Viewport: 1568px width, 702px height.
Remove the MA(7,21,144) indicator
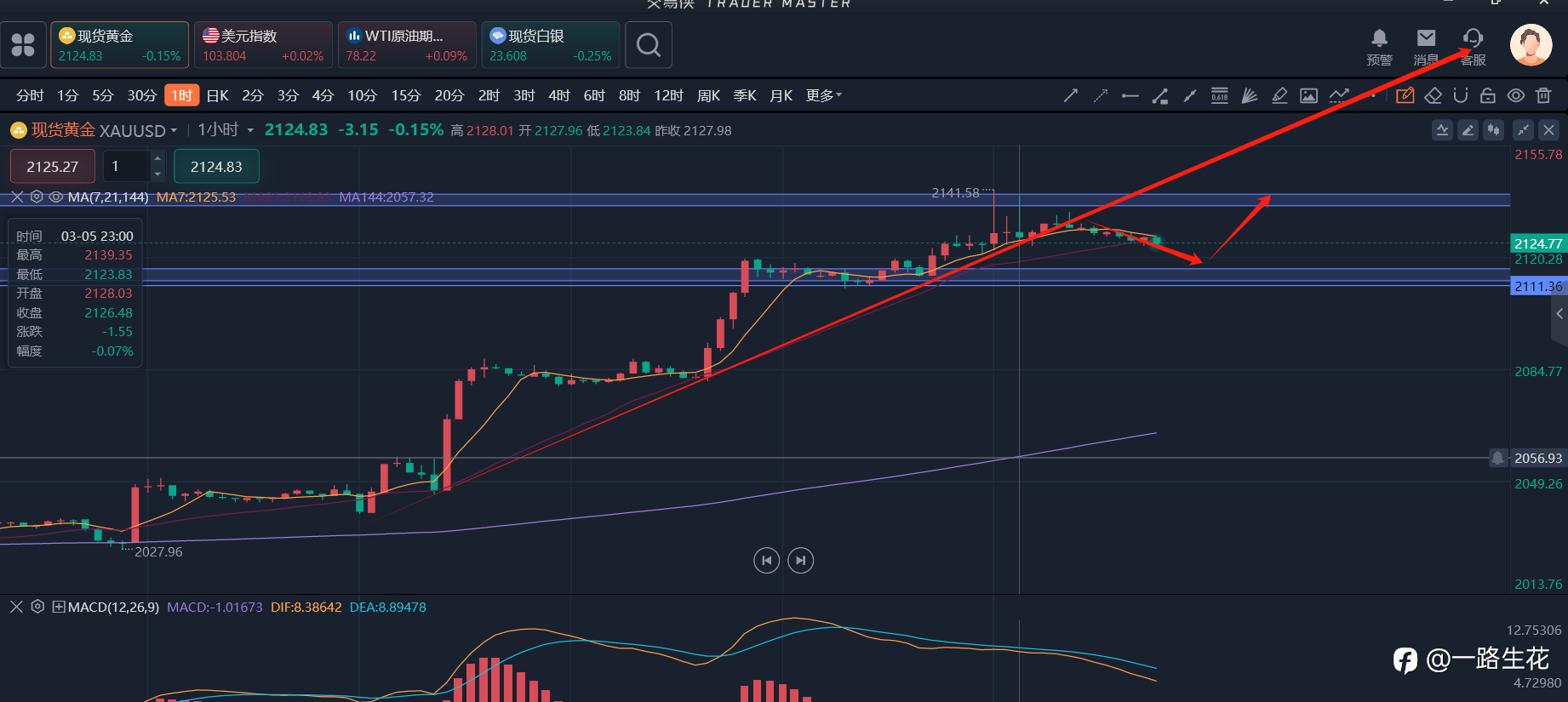[17, 197]
